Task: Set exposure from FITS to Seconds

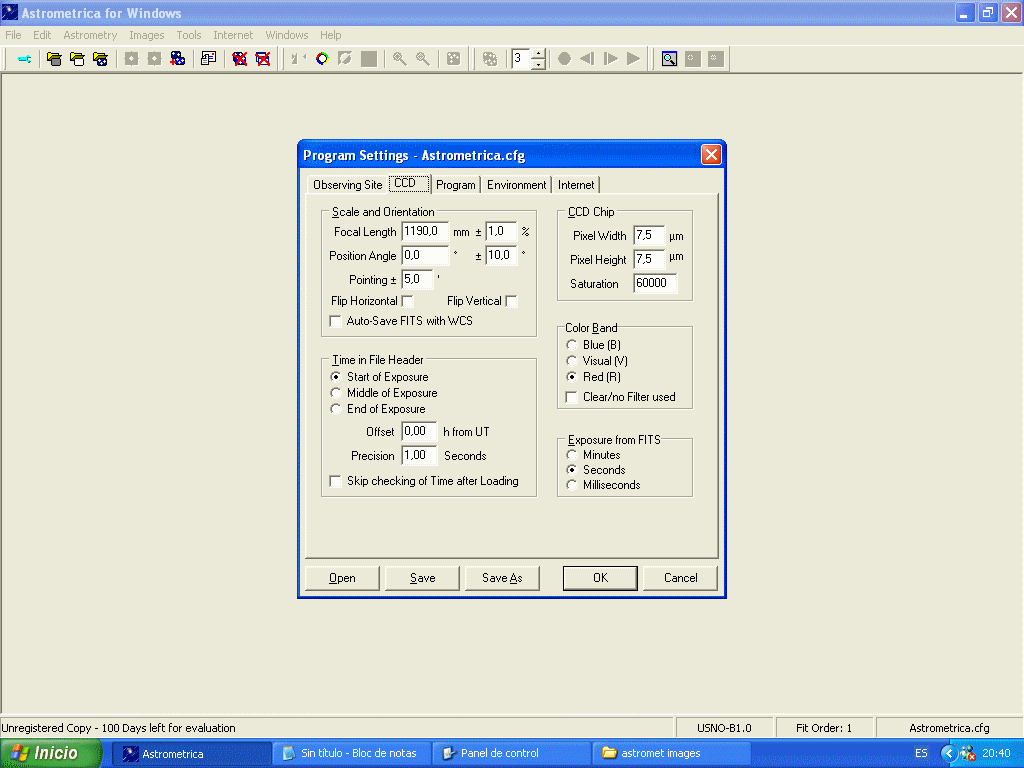Action: pos(571,470)
